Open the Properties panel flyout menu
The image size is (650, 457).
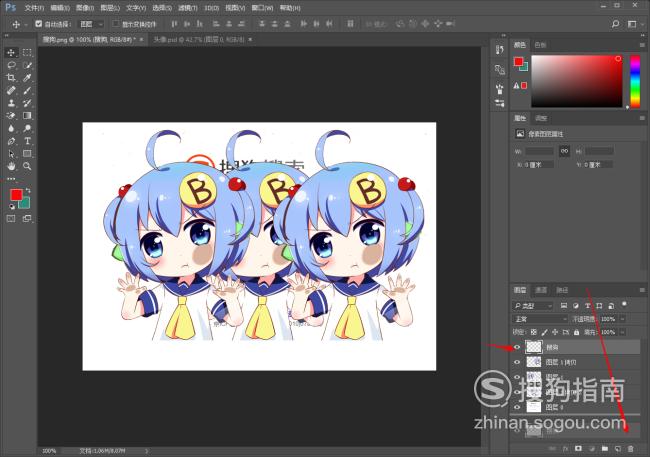point(642,118)
